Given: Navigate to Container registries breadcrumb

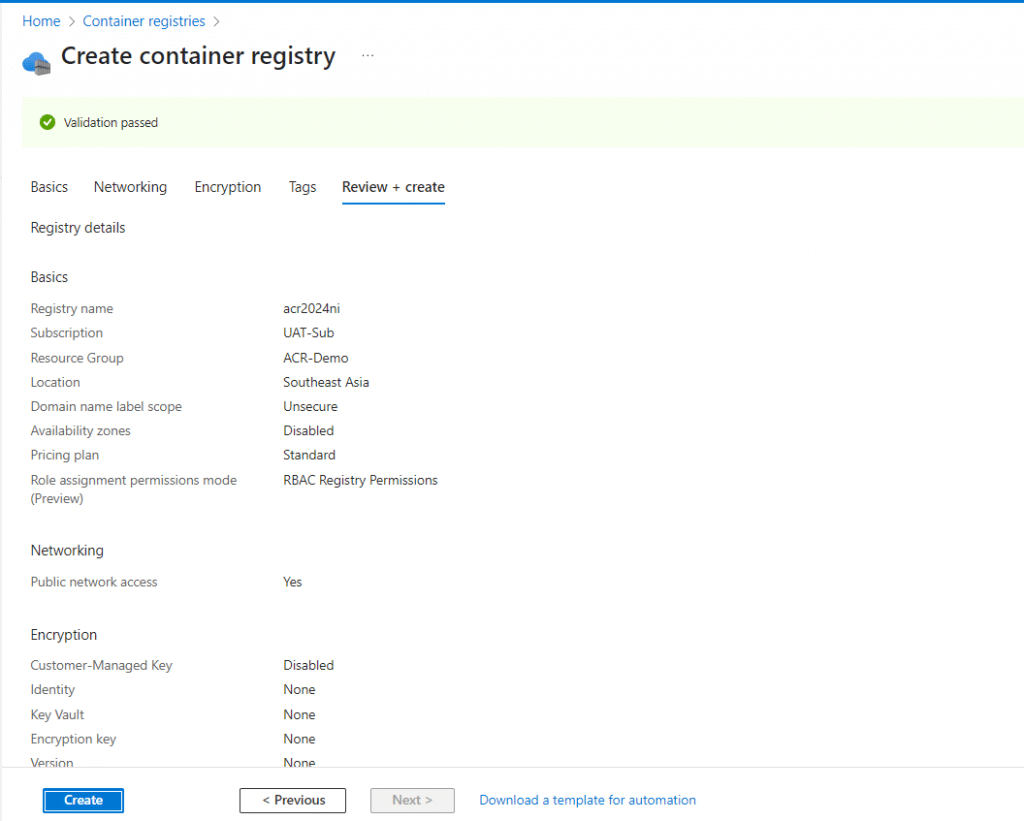Looking at the screenshot, I should coord(144,21).
